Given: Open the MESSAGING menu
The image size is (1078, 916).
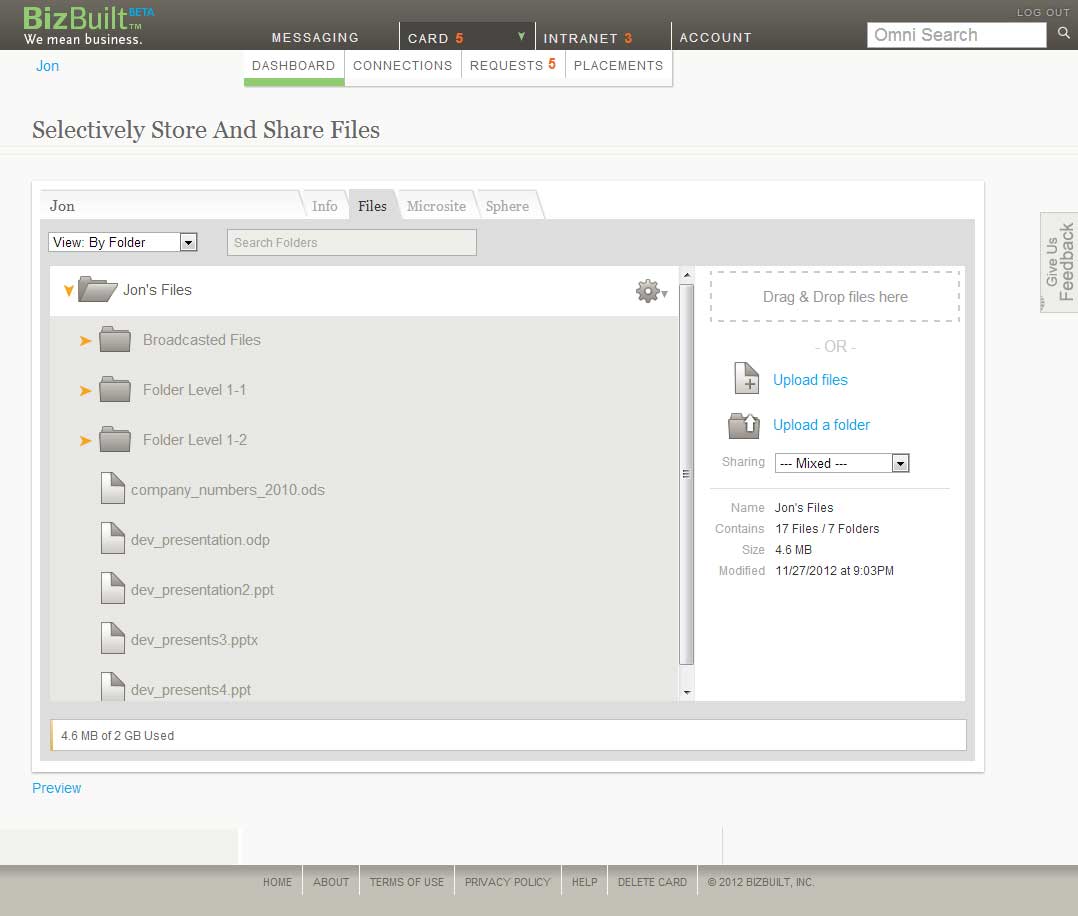Looking at the screenshot, I should tap(315, 38).
